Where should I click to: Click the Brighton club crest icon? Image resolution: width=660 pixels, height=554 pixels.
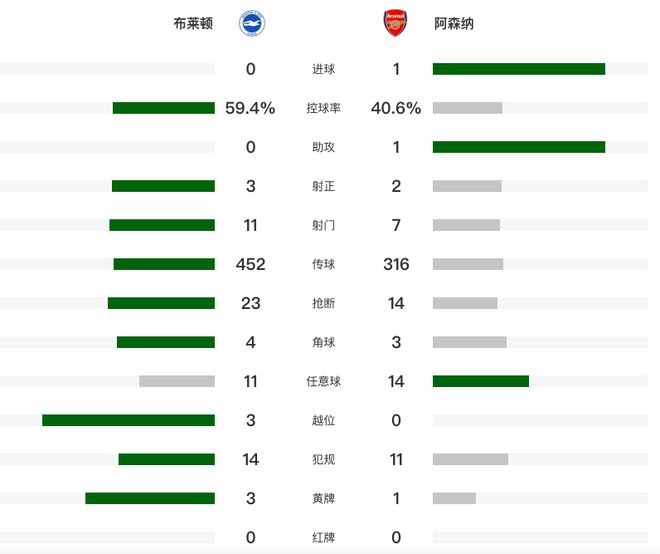[x=251, y=23]
